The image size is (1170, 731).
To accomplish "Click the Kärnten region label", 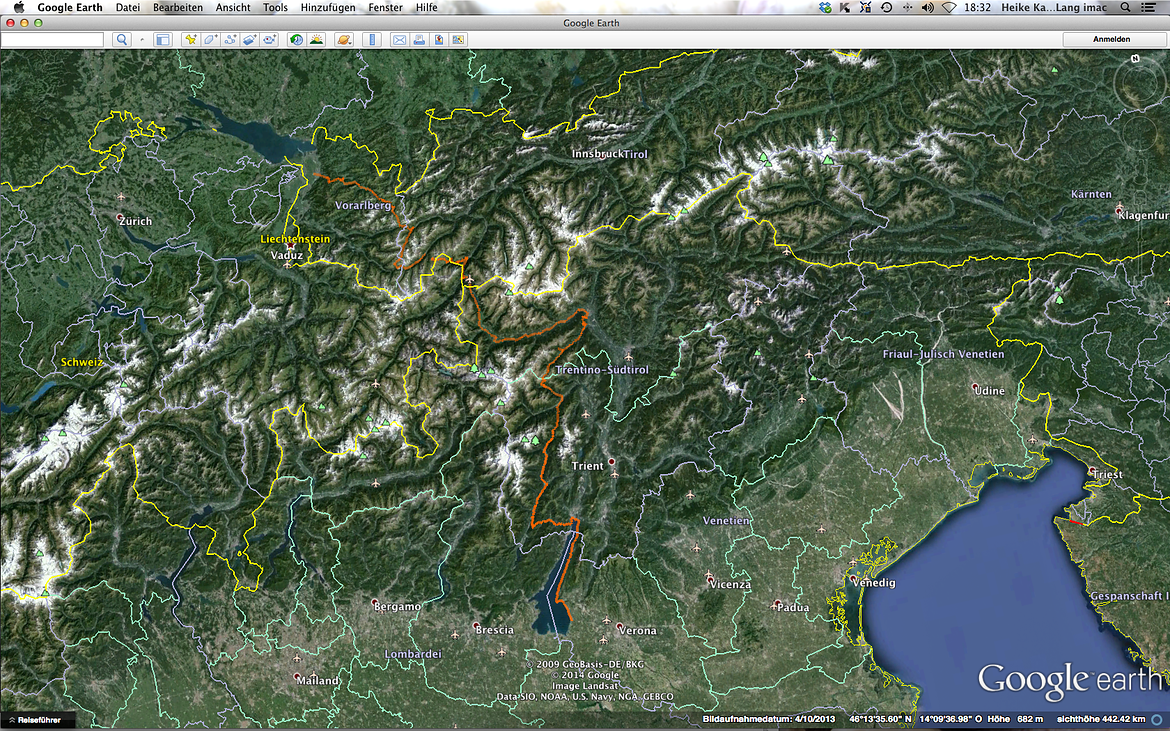I will pyautogui.click(x=1091, y=195).
